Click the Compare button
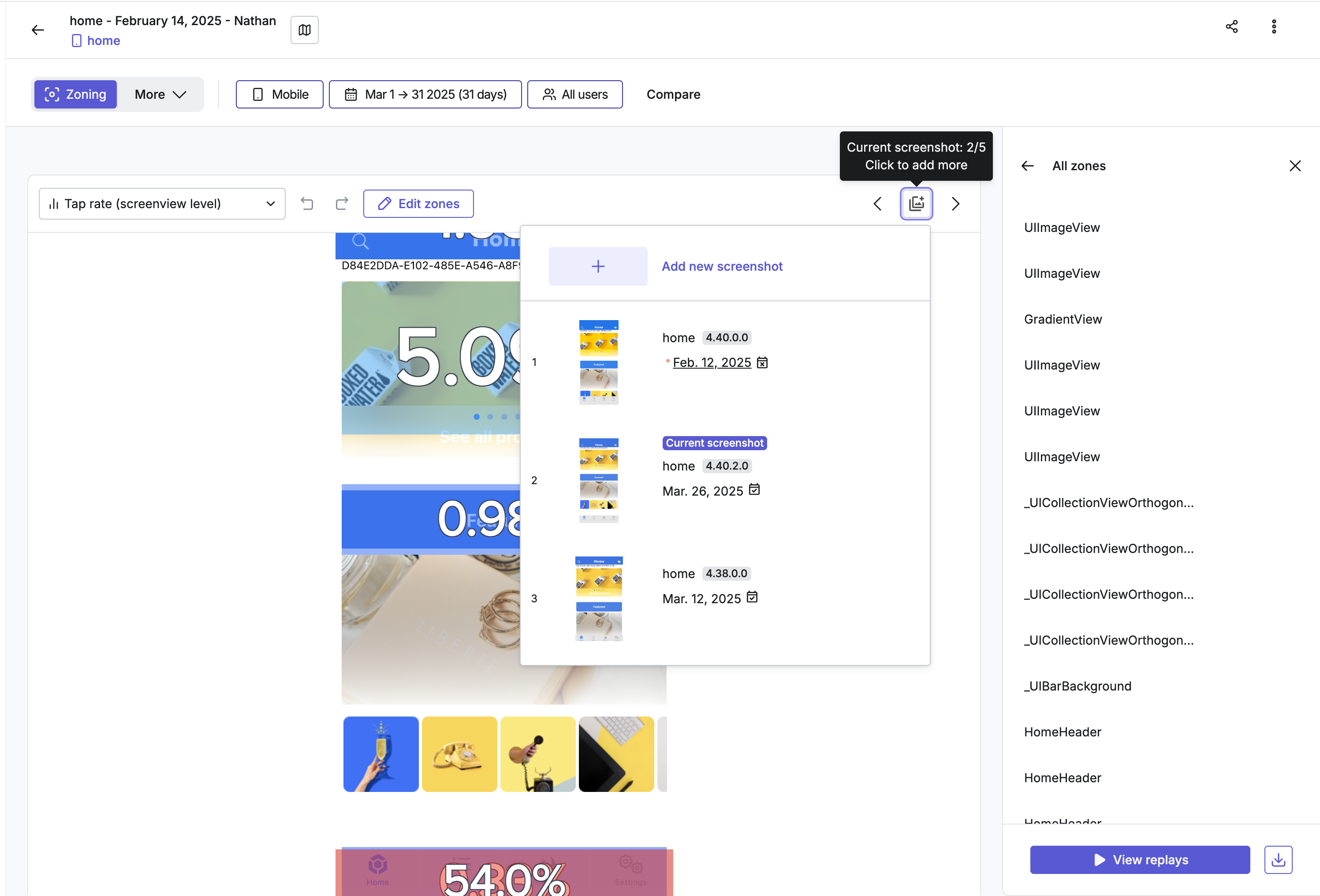This screenshot has height=896, width=1320. pyautogui.click(x=673, y=94)
